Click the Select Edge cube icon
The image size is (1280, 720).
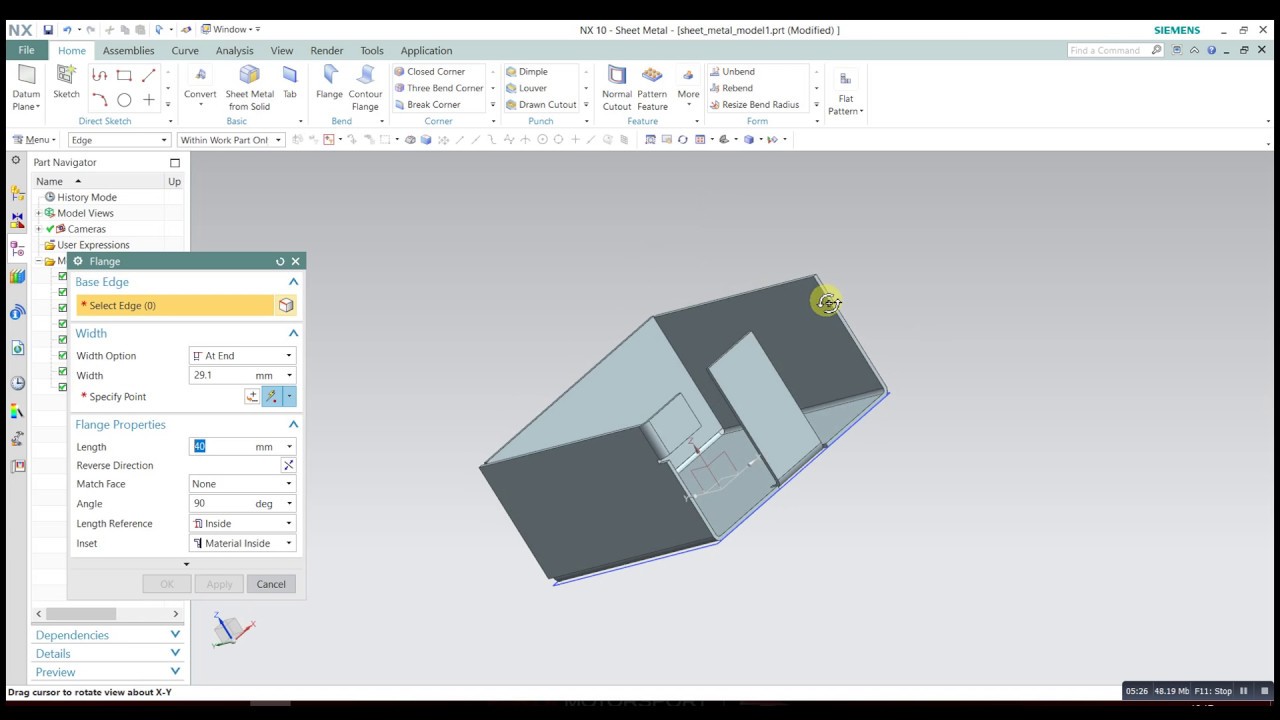[x=286, y=305]
